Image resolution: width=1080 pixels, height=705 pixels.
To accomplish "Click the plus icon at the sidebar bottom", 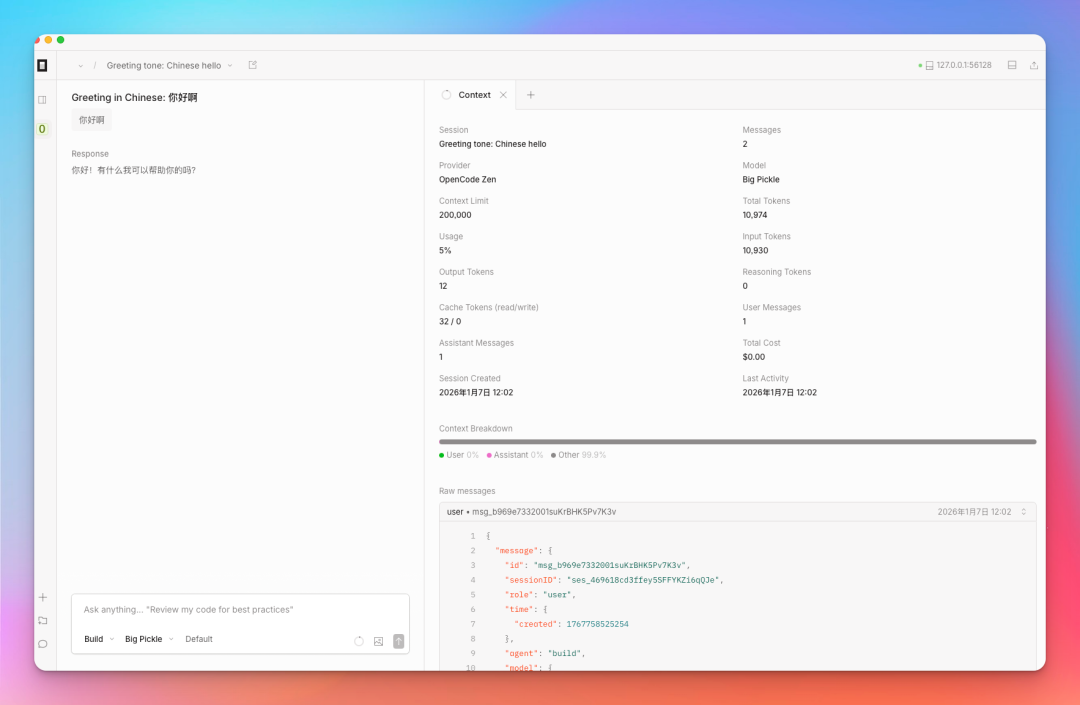I will coord(42,597).
